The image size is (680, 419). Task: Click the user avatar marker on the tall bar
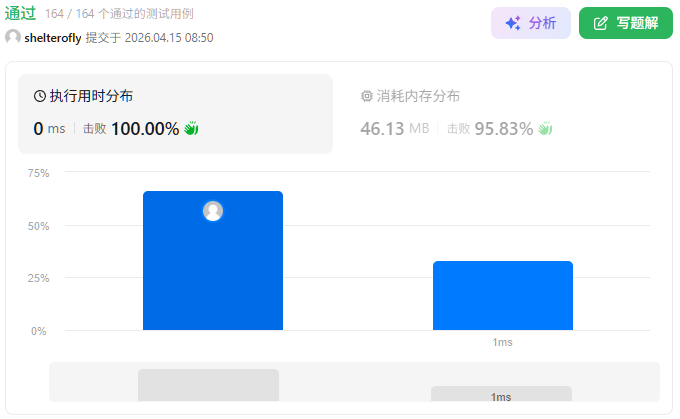[213, 211]
